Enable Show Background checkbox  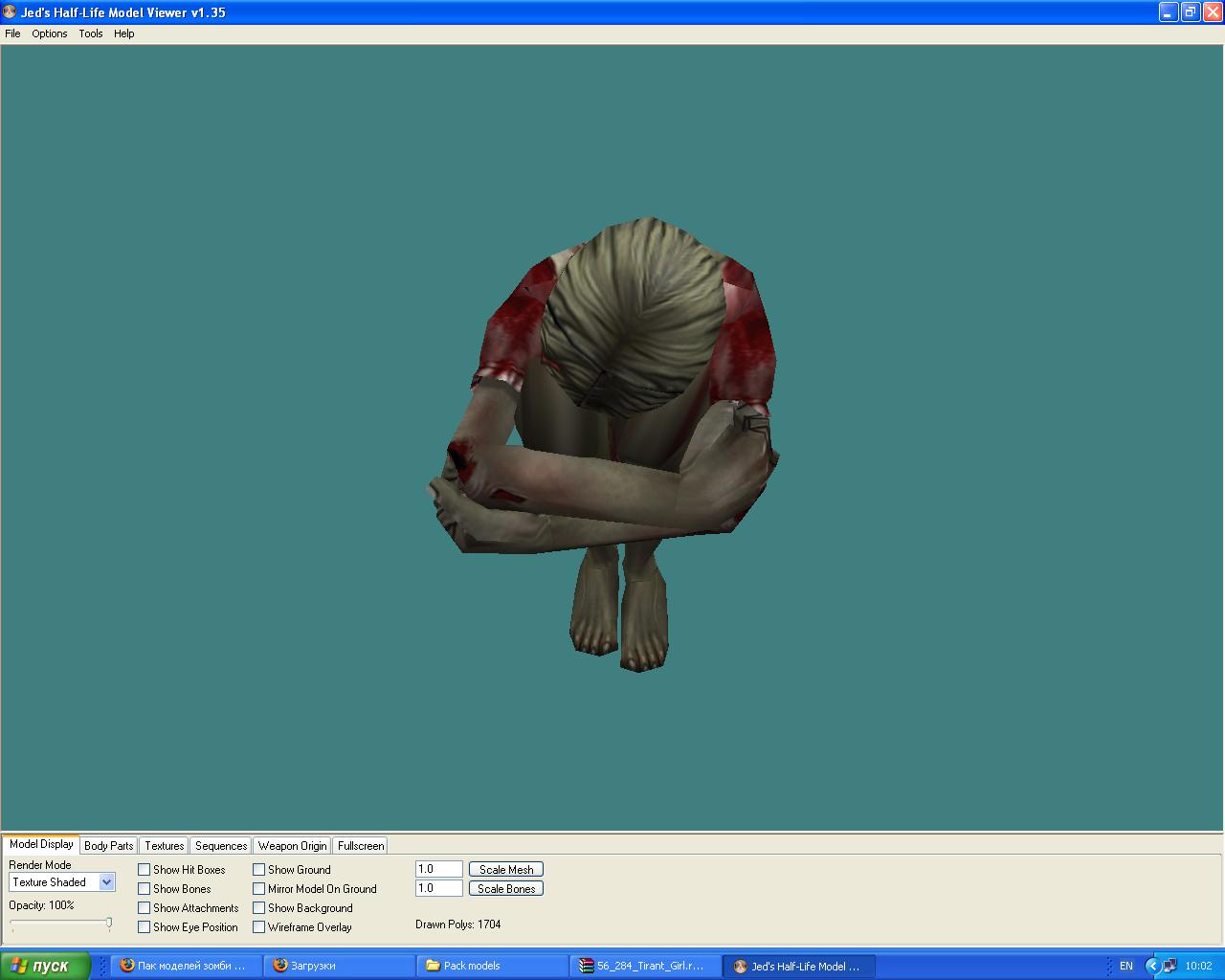click(x=259, y=908)
